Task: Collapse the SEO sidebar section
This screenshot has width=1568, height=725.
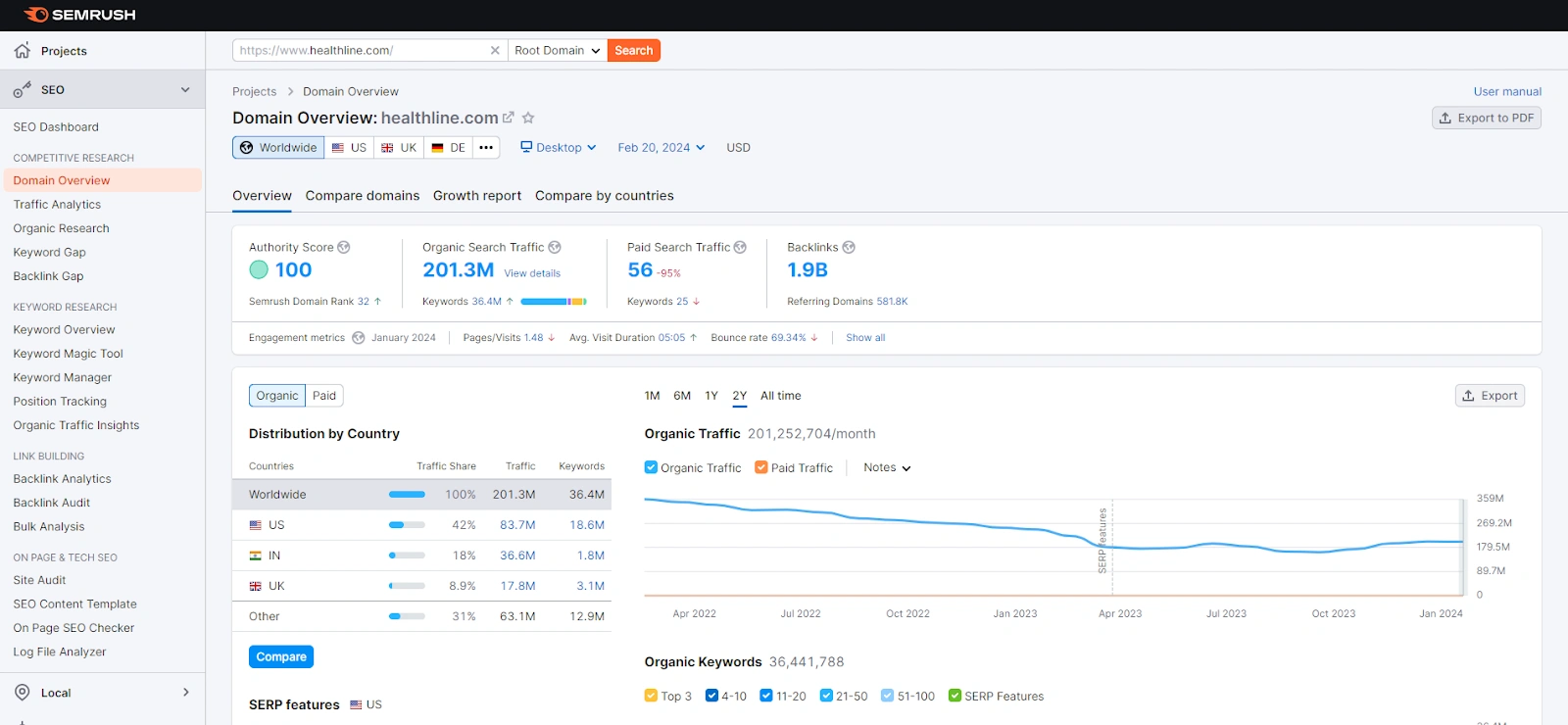Action: [185, 90]
